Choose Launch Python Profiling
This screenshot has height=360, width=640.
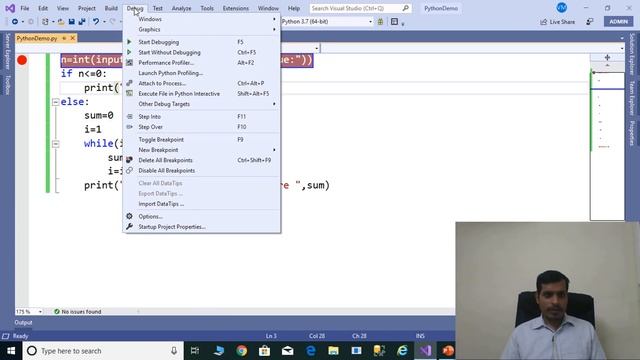(x=202, y=73)
